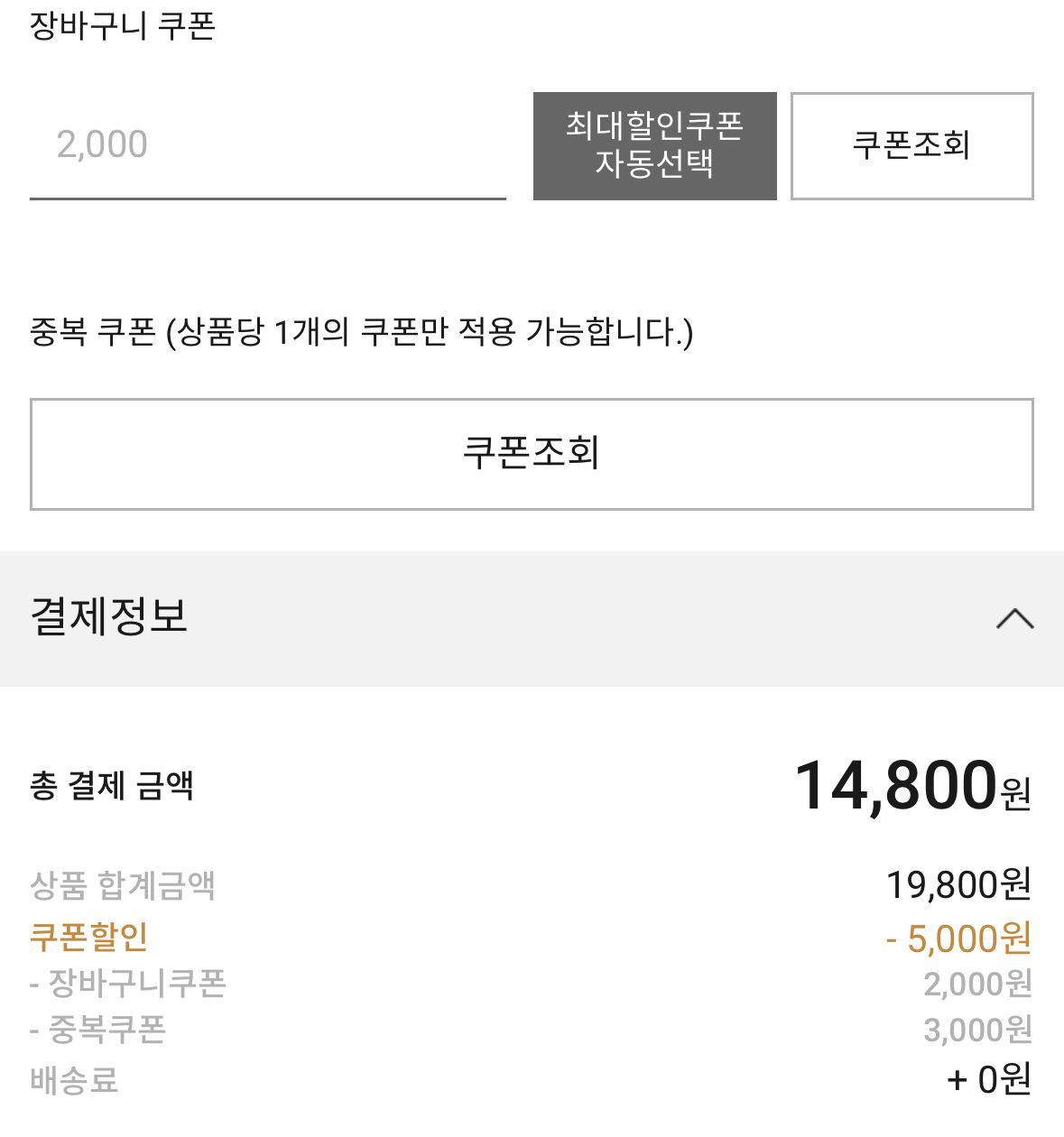Click the 배송료 label
This screenshot has height=1137, width=1064.
coord(74,1079)
